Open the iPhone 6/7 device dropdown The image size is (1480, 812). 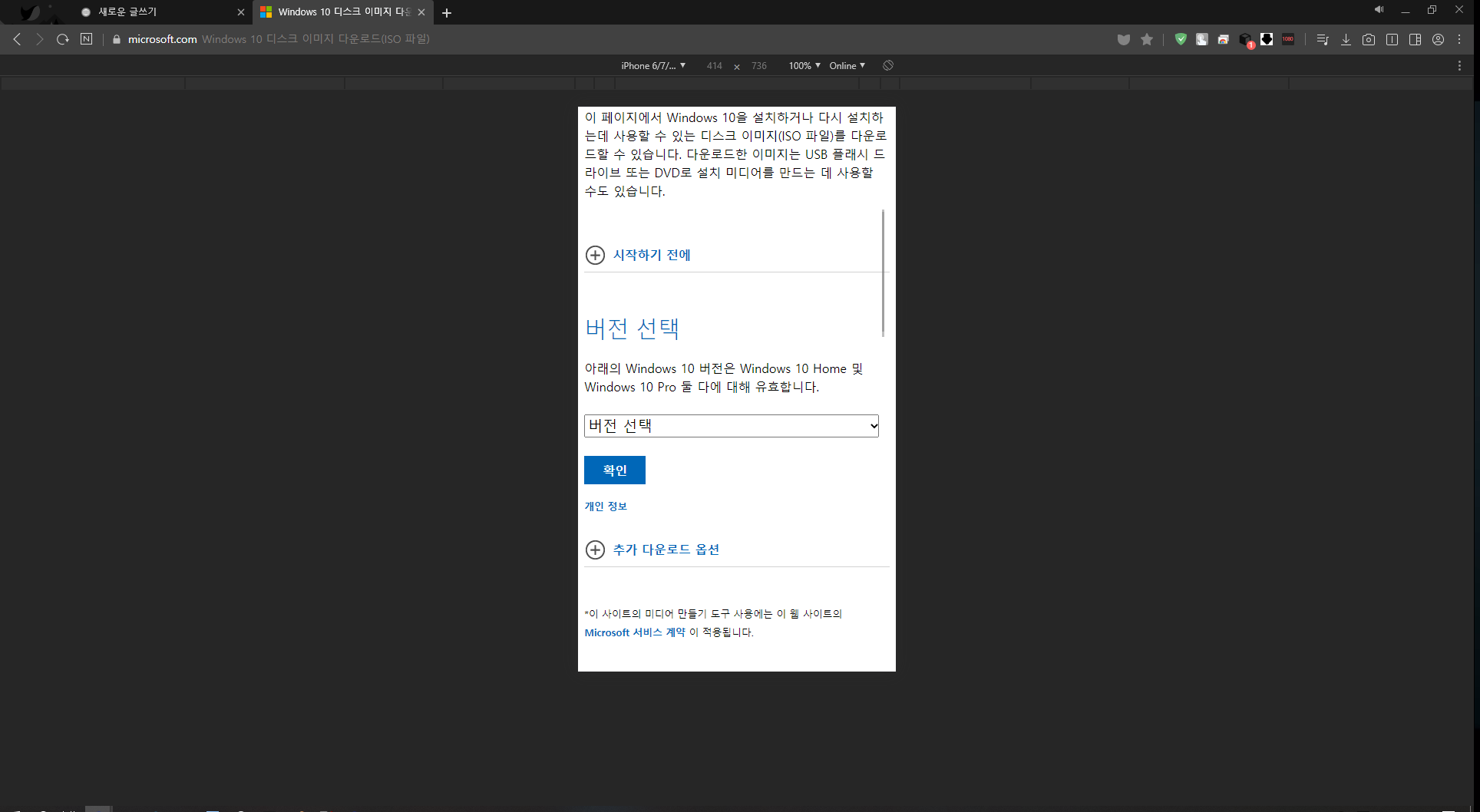653,66
